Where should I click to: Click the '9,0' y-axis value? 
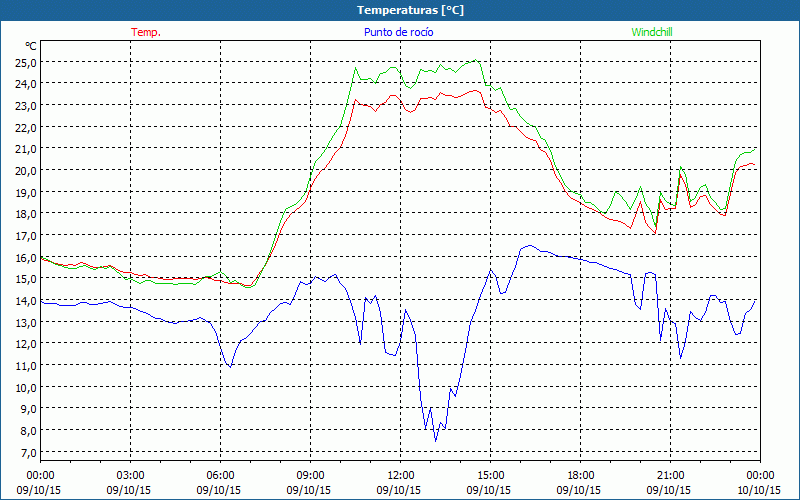28,409
